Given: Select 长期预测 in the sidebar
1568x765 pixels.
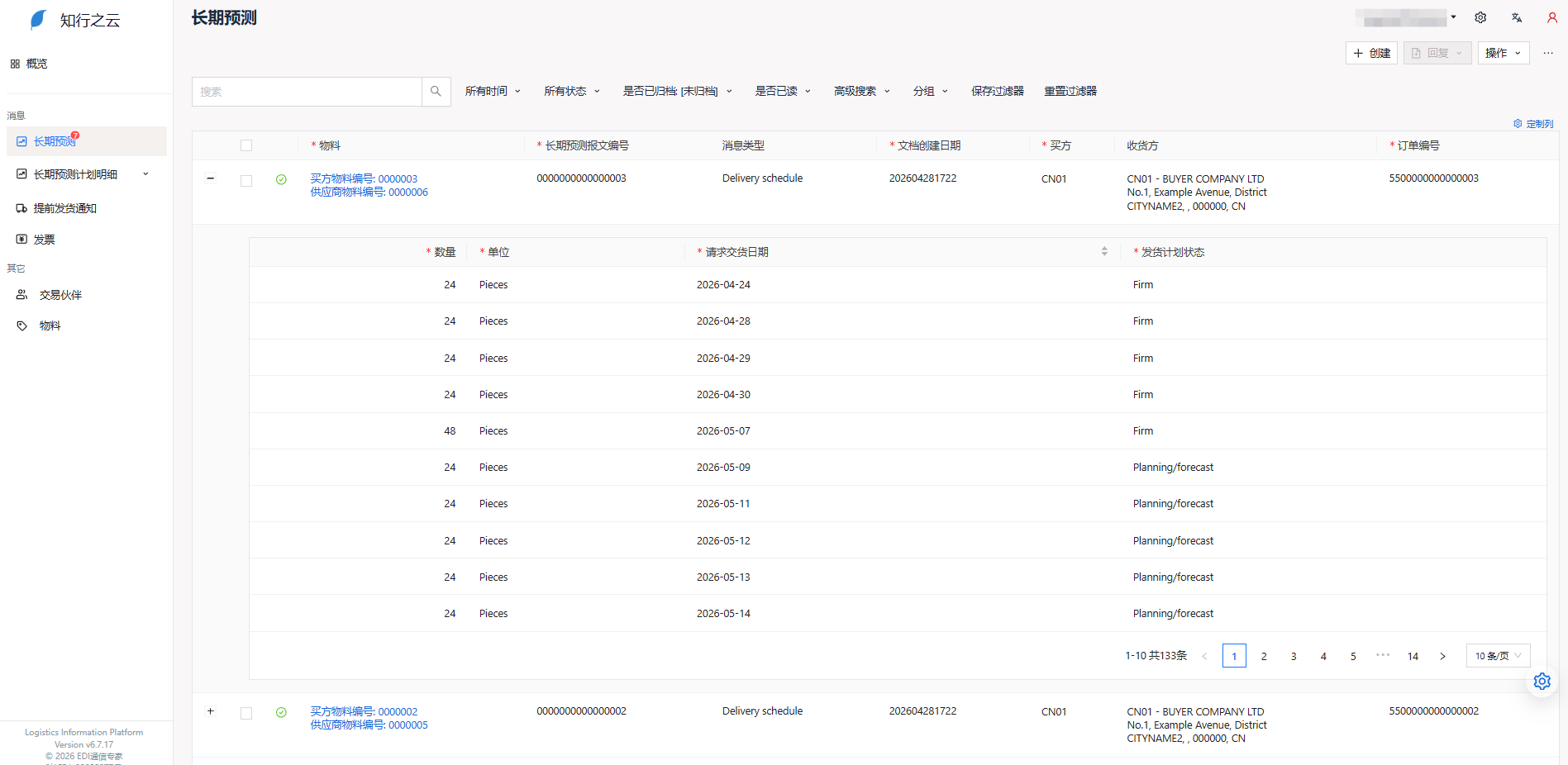Looking at the screenshot, I should [86, 141].
